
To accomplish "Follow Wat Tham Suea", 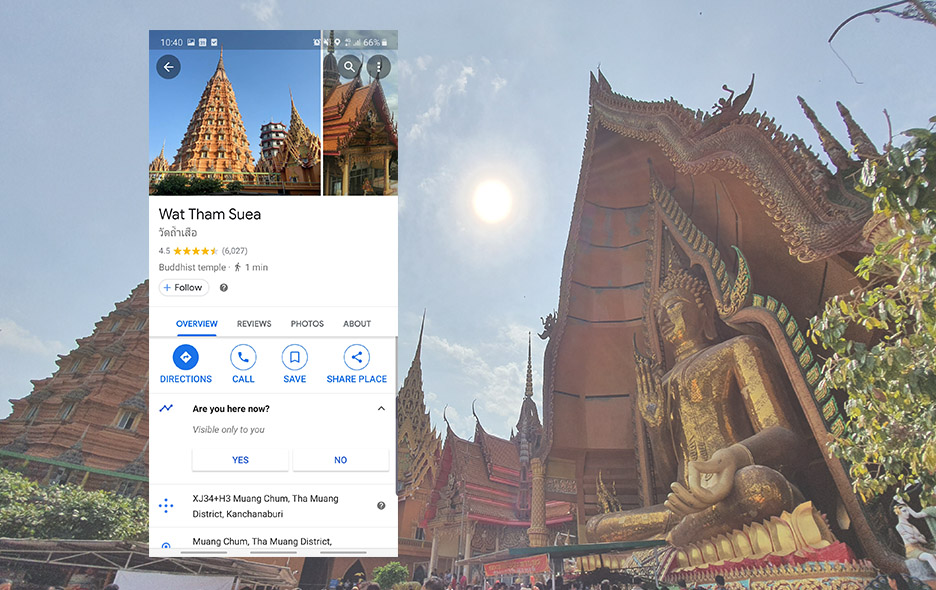I will tap(183, 288).
